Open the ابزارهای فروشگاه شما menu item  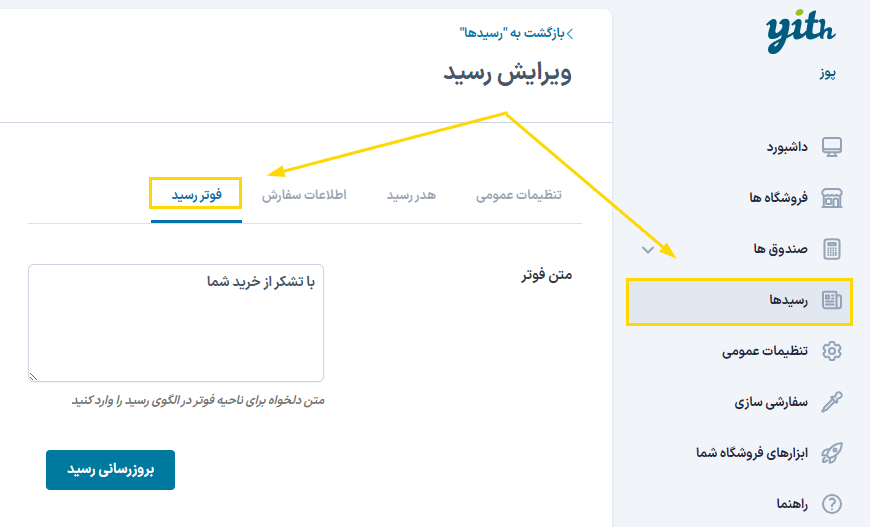click(x=752, y=453)
